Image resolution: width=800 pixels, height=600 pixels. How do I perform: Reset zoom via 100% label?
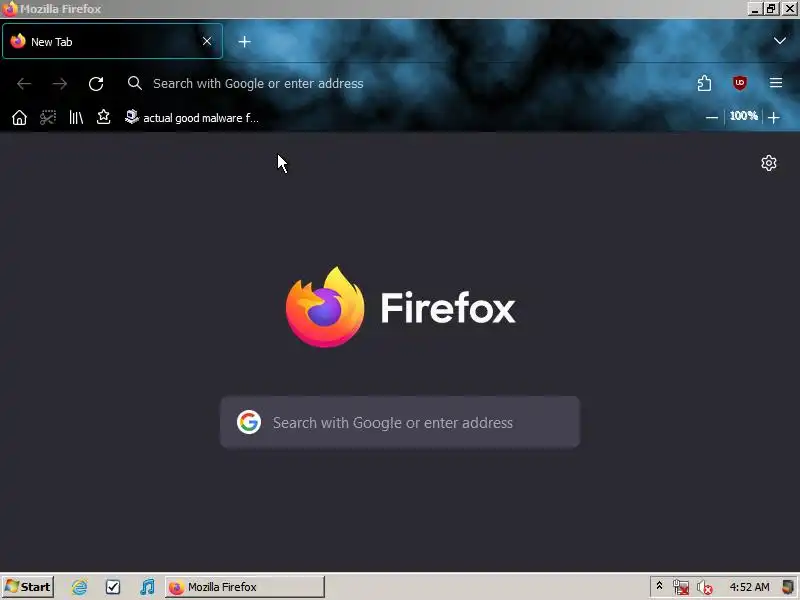(x=743, y=116)
